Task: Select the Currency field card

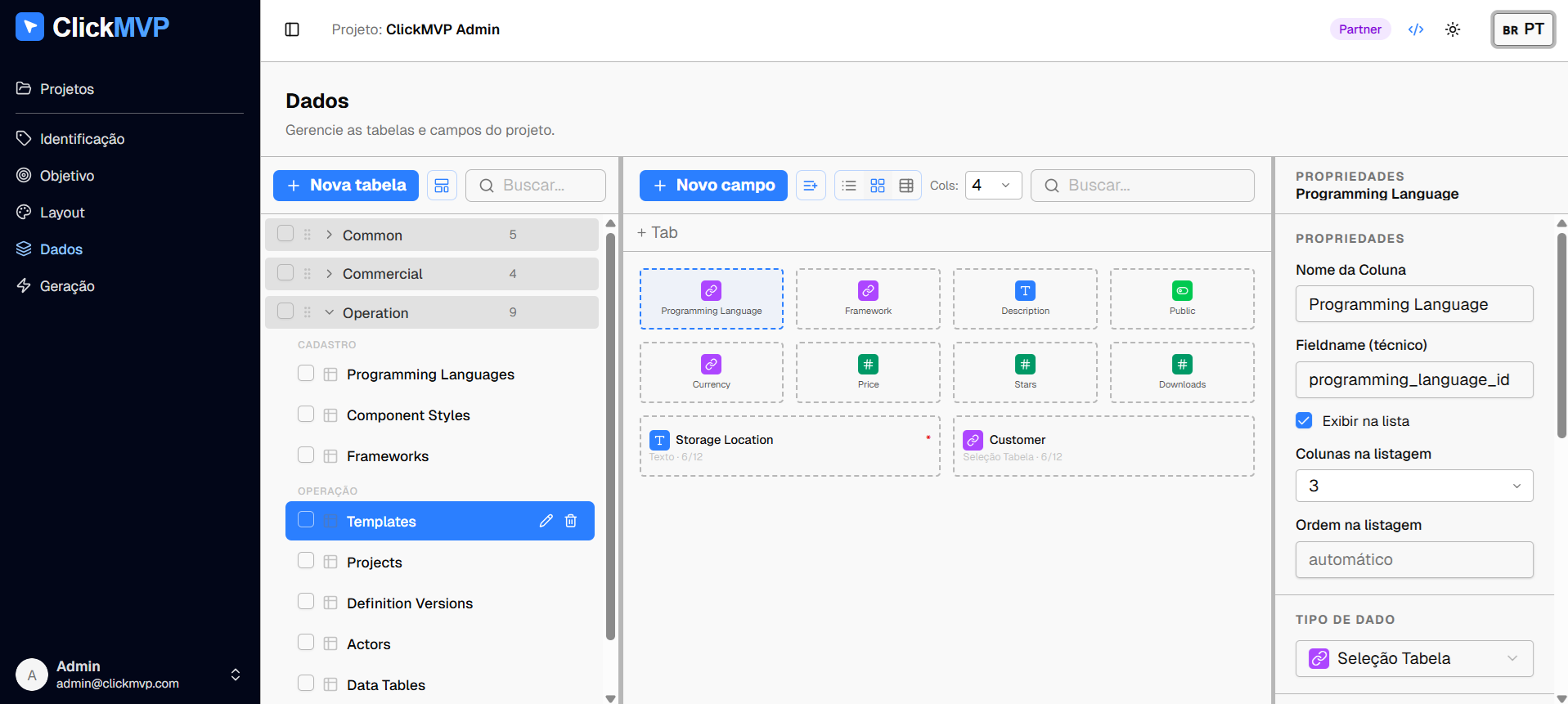Action: point(712,373)
